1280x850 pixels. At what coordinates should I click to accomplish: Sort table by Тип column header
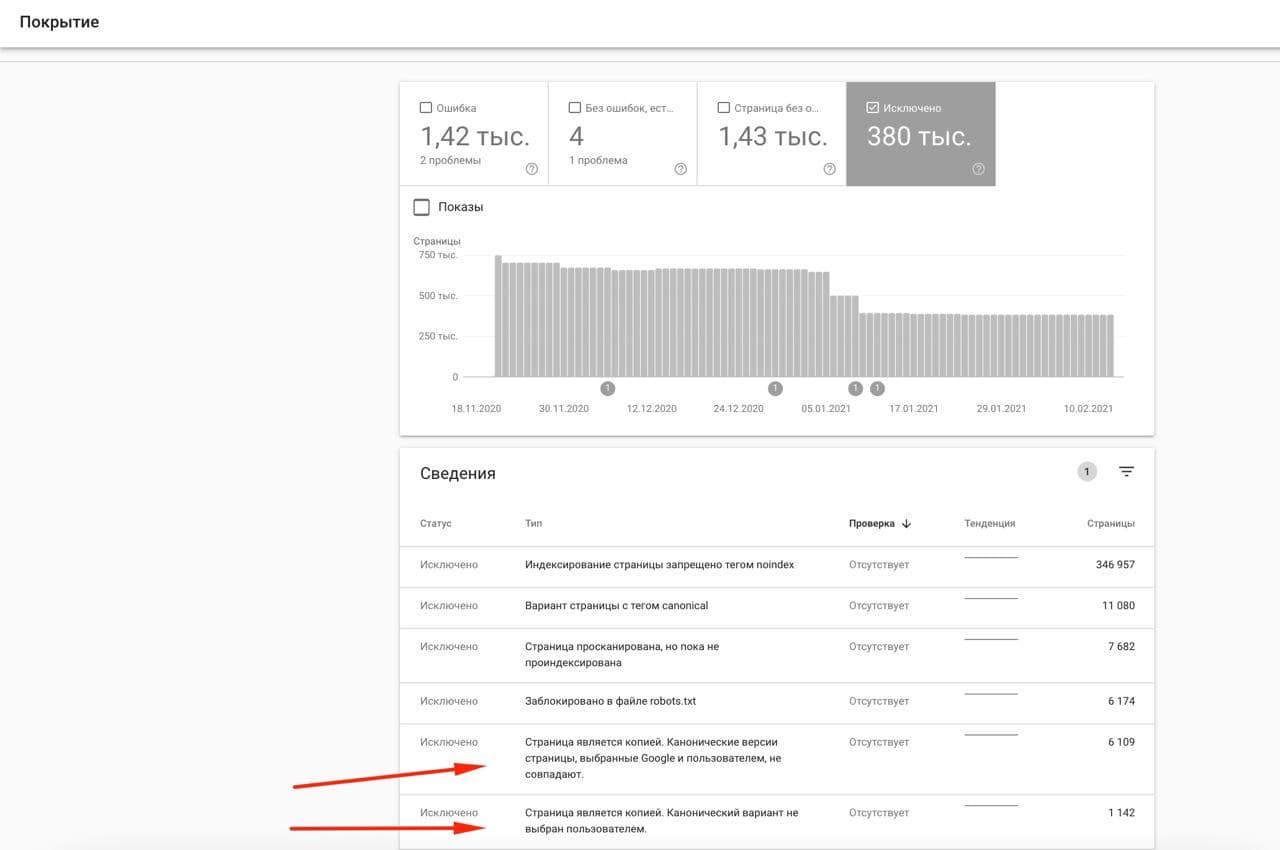click(533, 523)
